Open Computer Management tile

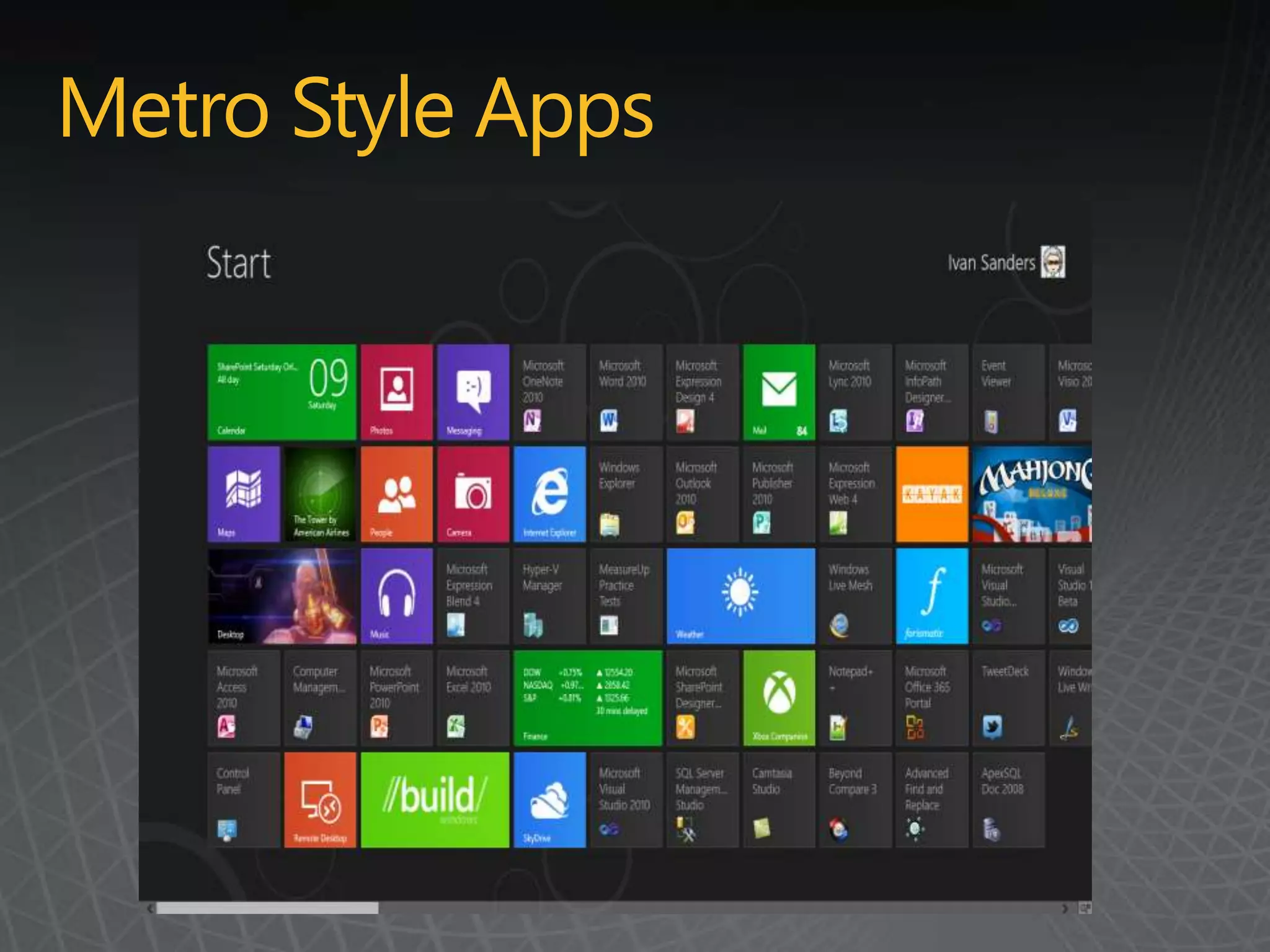320,698
